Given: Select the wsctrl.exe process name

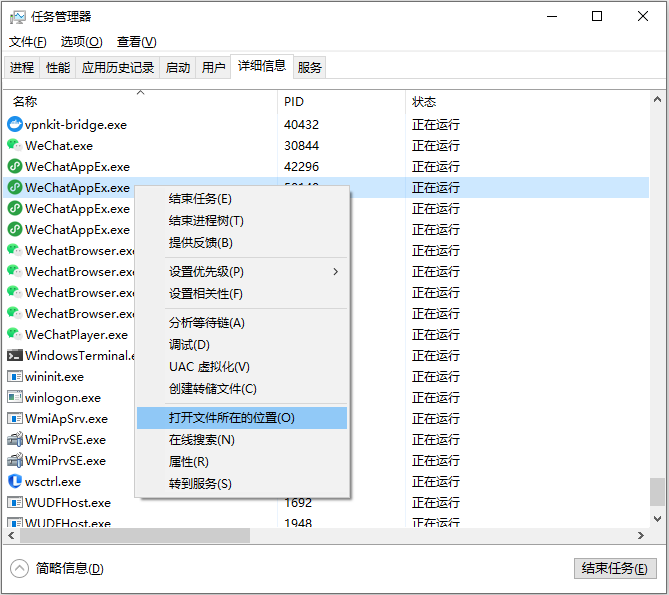Looking at the screenshot, I should [x=53, y=482].
